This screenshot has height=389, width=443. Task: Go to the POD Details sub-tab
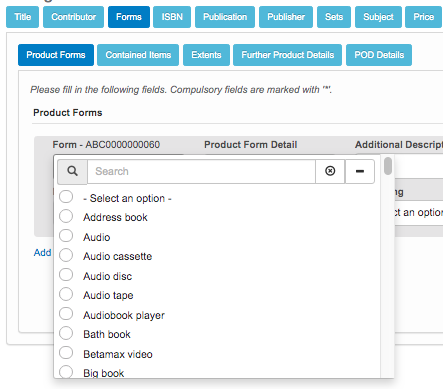click(379, 55)
